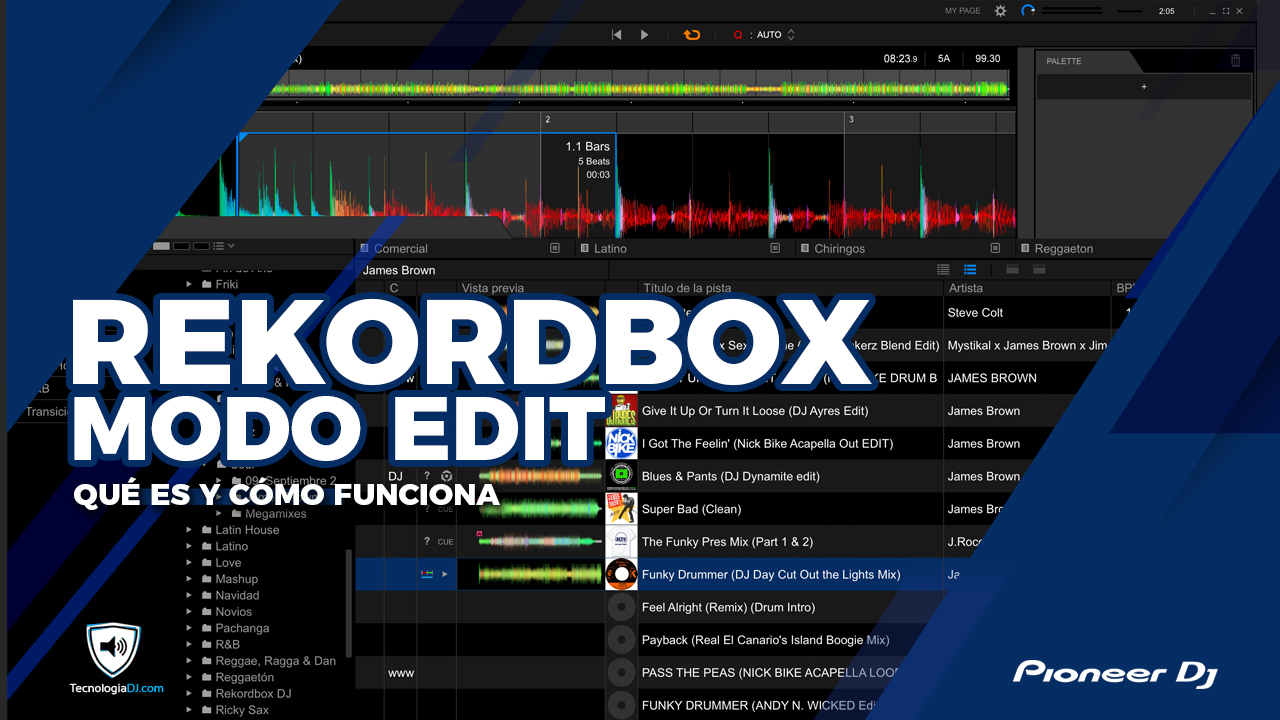1280x720 pixels.
Task: Open tree view layout dropdown arrow
Action: [x=231, y=245]
